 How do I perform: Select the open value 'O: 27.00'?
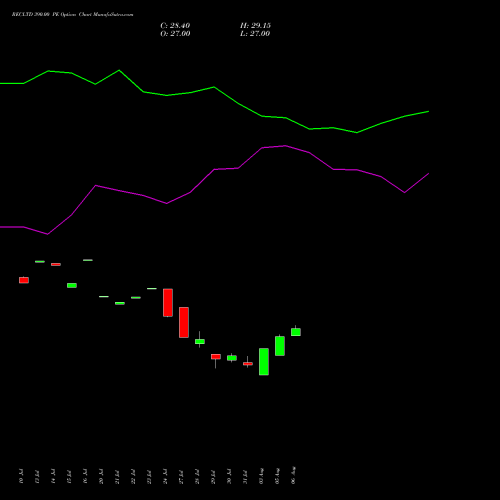point(175,34)
